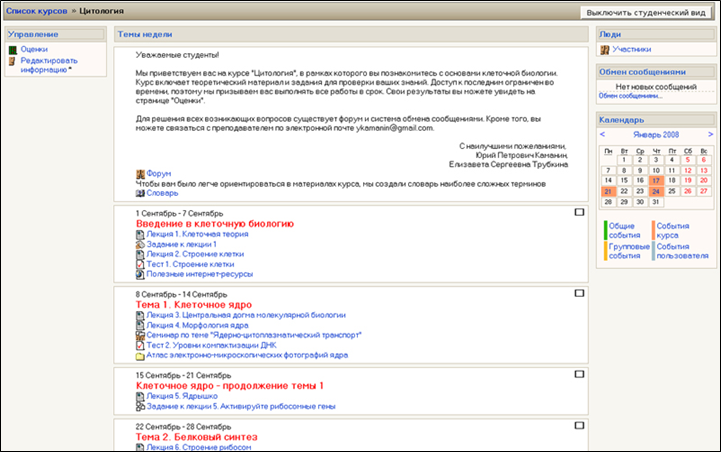Image resolution: width=721 pixels, height=452 pixels.
Task: Open Список курсов breadcrumb link
Action: 36,11
